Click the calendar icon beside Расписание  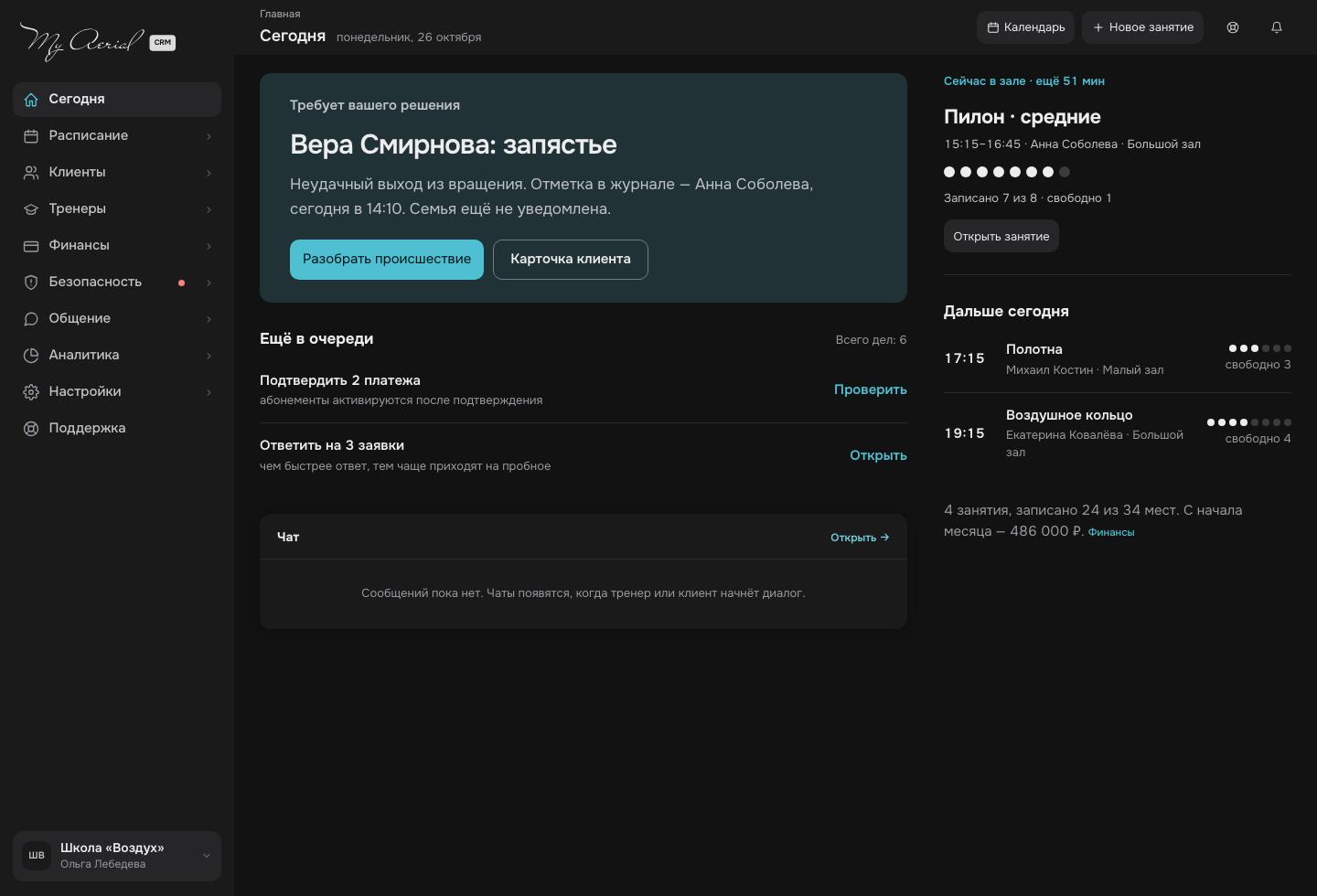point(31,135)
